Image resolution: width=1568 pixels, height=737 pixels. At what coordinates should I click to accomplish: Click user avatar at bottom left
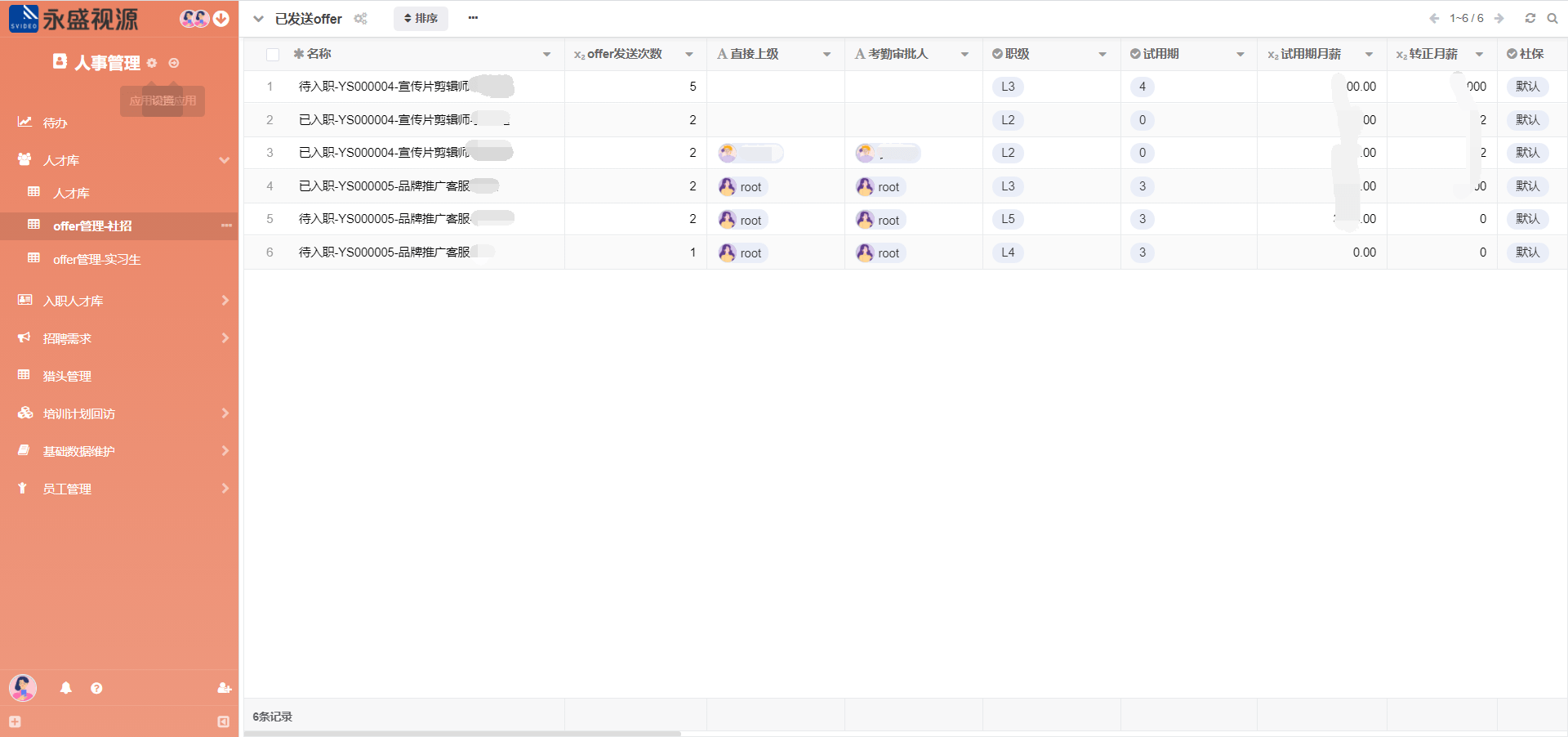(23, 688)
